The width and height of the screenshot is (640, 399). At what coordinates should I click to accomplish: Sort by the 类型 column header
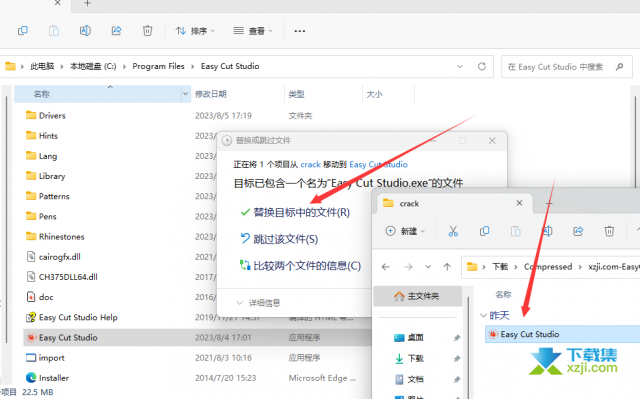tap(296, 94)
